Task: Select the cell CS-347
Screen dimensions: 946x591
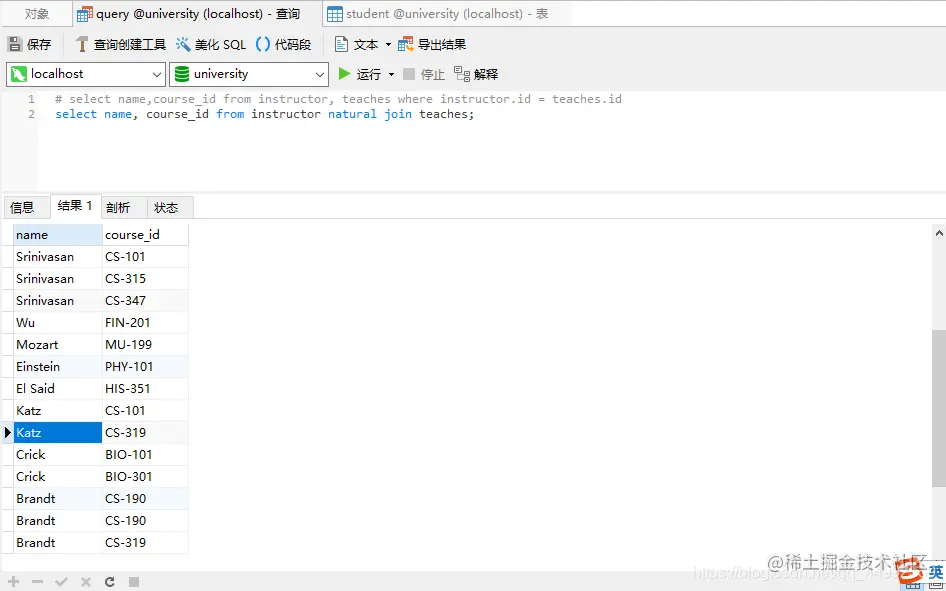Action: [x=145, y=300]
